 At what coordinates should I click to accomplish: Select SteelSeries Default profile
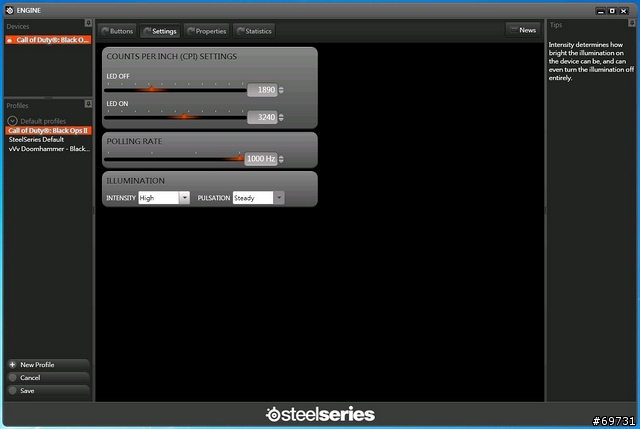36,140
